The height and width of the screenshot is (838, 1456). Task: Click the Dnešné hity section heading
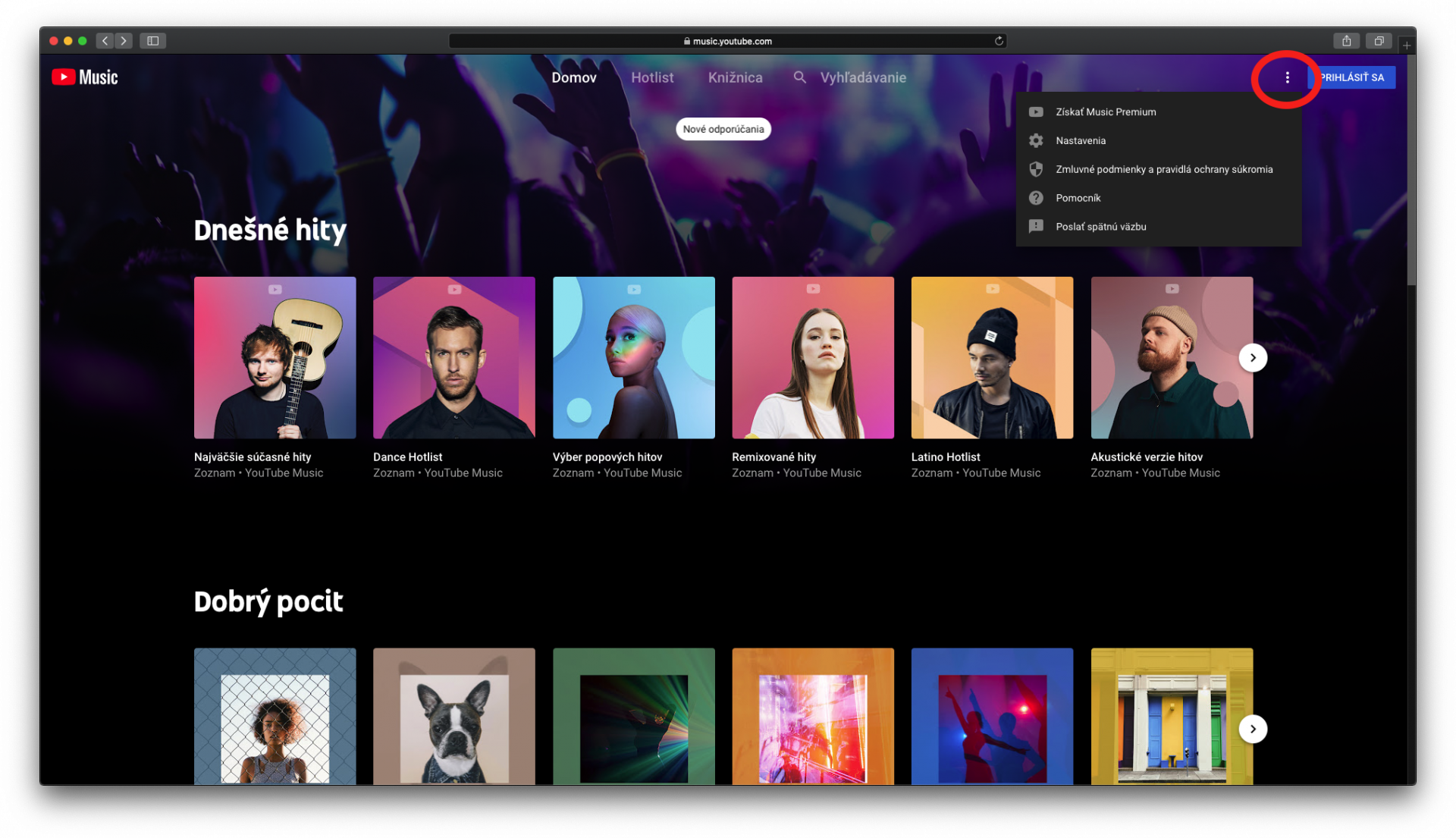tap(270, 230)
